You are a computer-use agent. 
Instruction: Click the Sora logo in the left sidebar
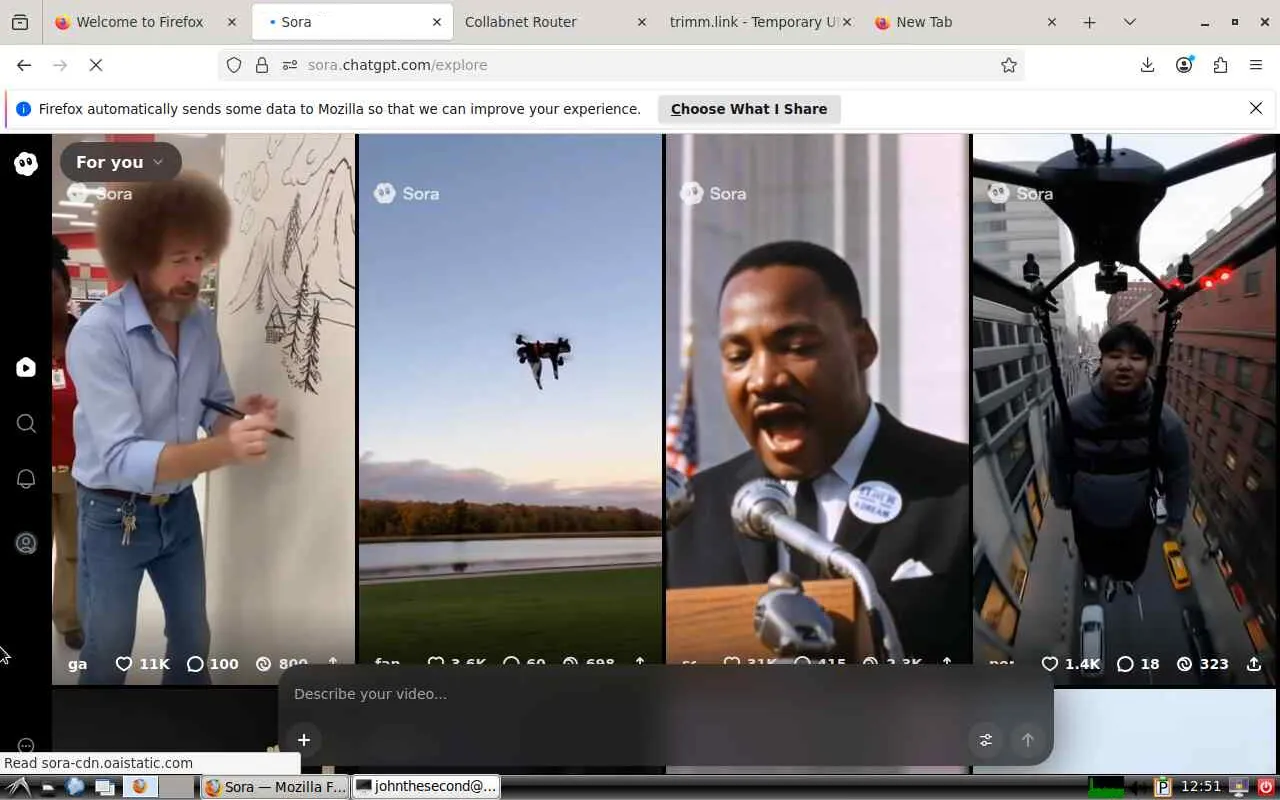(x=26, y=164)
